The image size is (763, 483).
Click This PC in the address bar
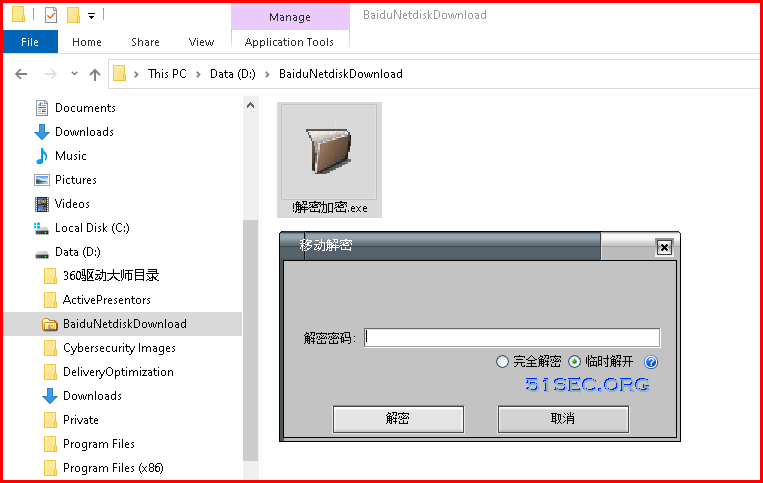pyautogui.click(x=167, y=74)
